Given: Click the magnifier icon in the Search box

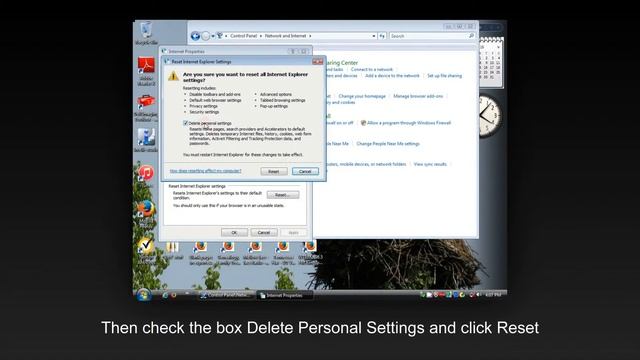Looking at the screenshot, I should 471,36.
